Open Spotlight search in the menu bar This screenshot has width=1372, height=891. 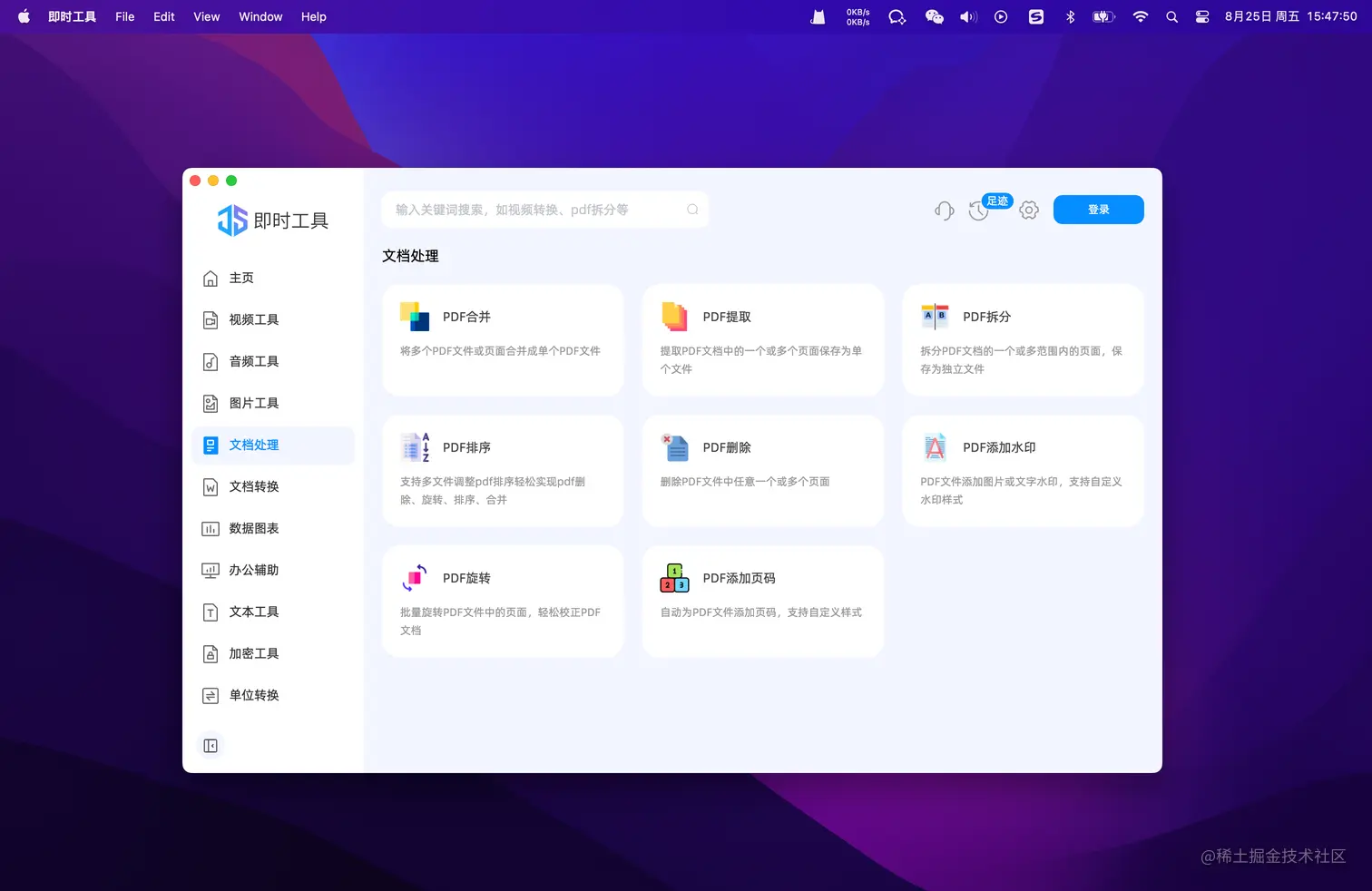pos(1171,16)
